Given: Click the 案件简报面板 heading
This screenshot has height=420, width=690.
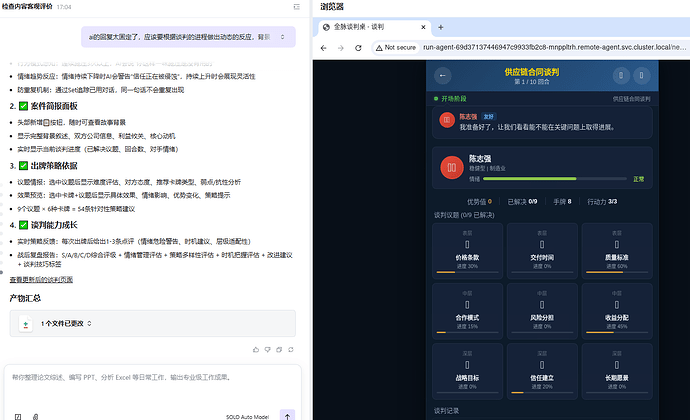Looking at the screenshot, I should pos(54,106).
